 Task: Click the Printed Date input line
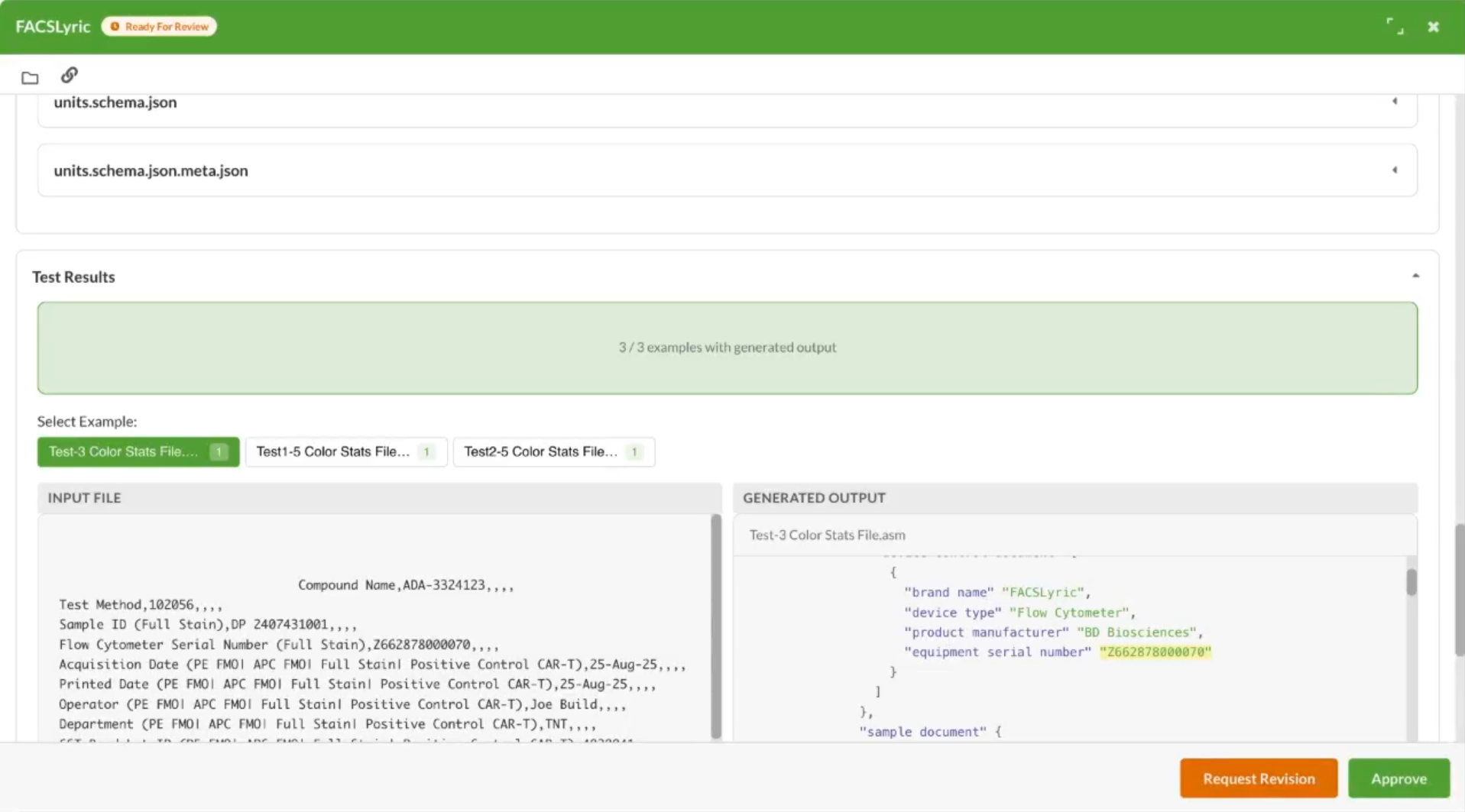click(358, 684)
